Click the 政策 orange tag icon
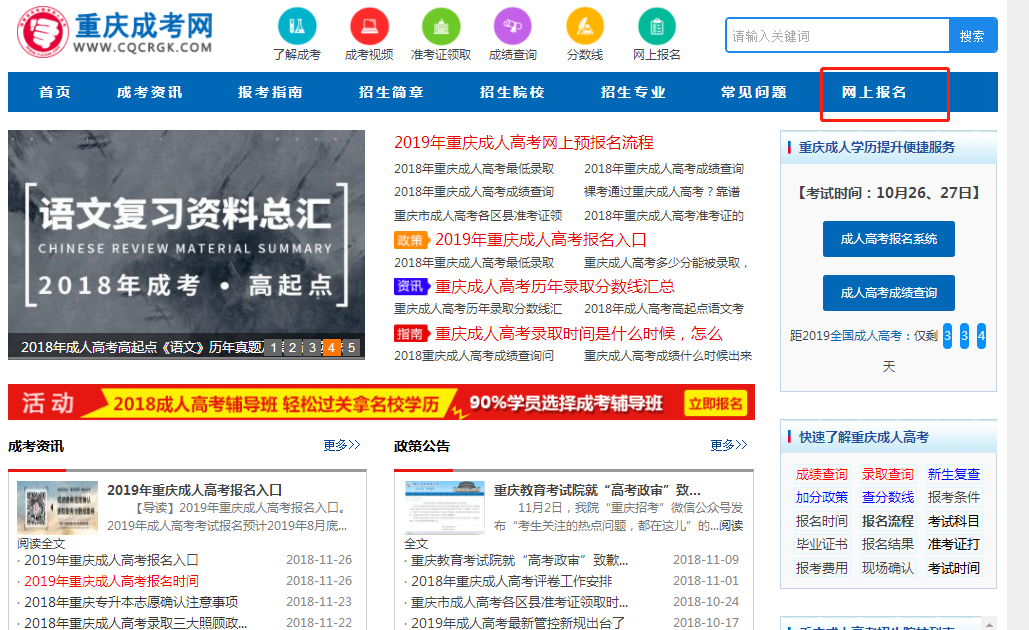Image resolution: width=1029 pixels, height=630 pixels. click(411, 240)
